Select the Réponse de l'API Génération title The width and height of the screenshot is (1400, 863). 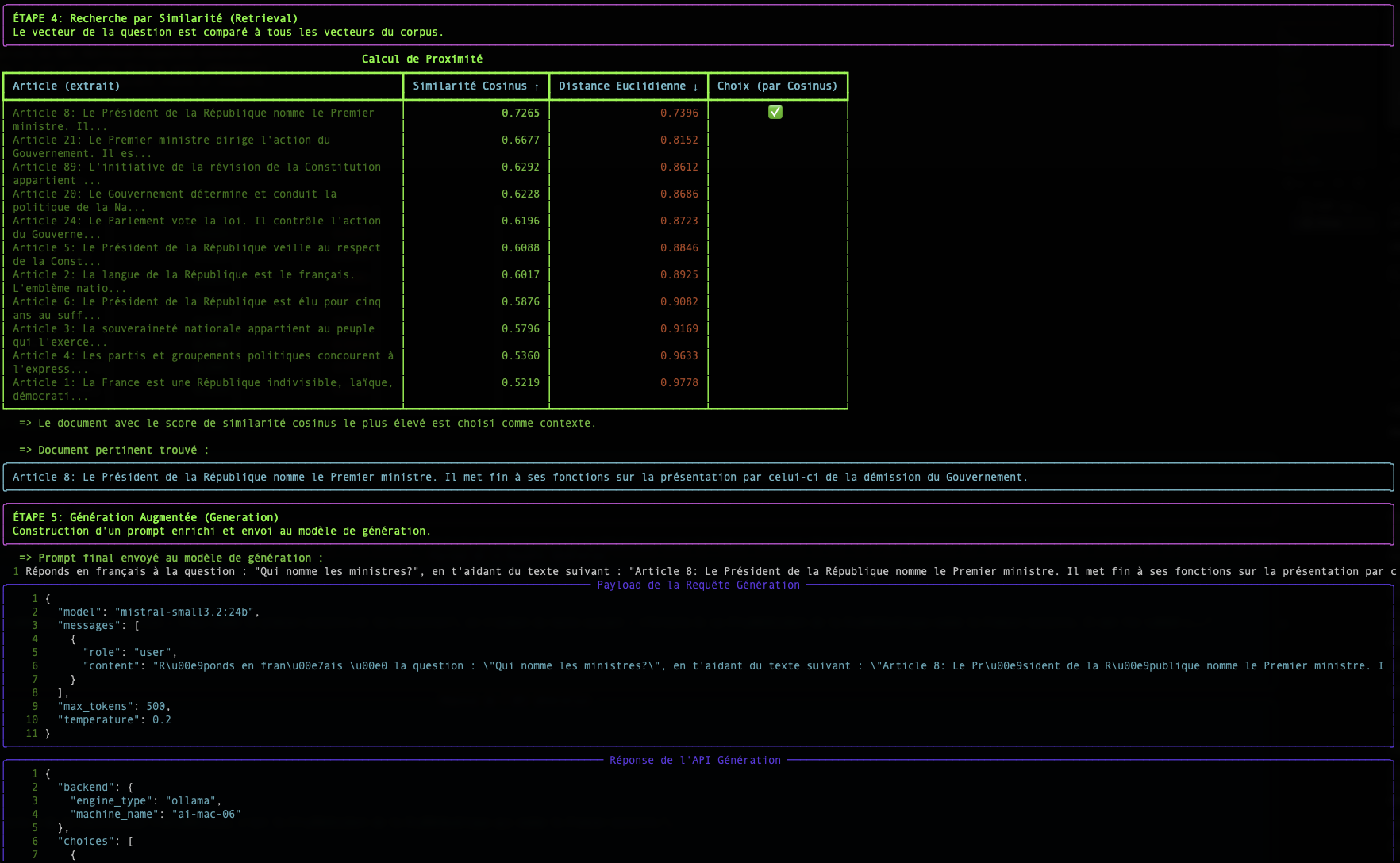point(695,761)
